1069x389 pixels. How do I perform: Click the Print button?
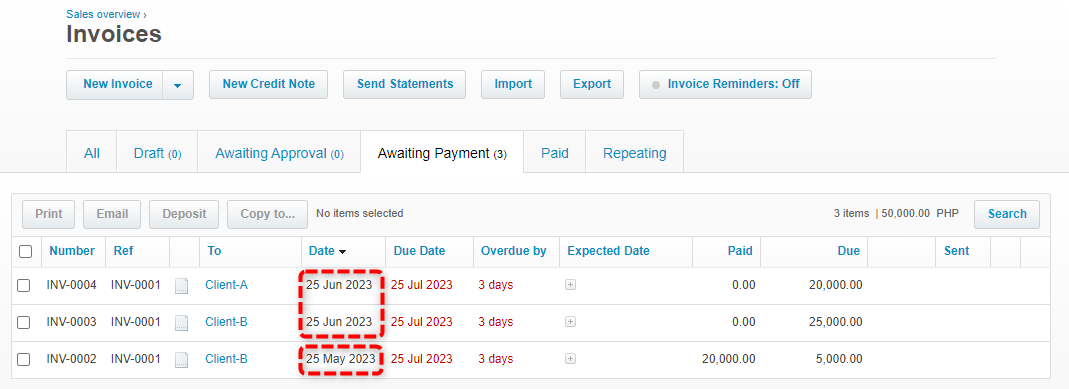click(x=49, y=214)
